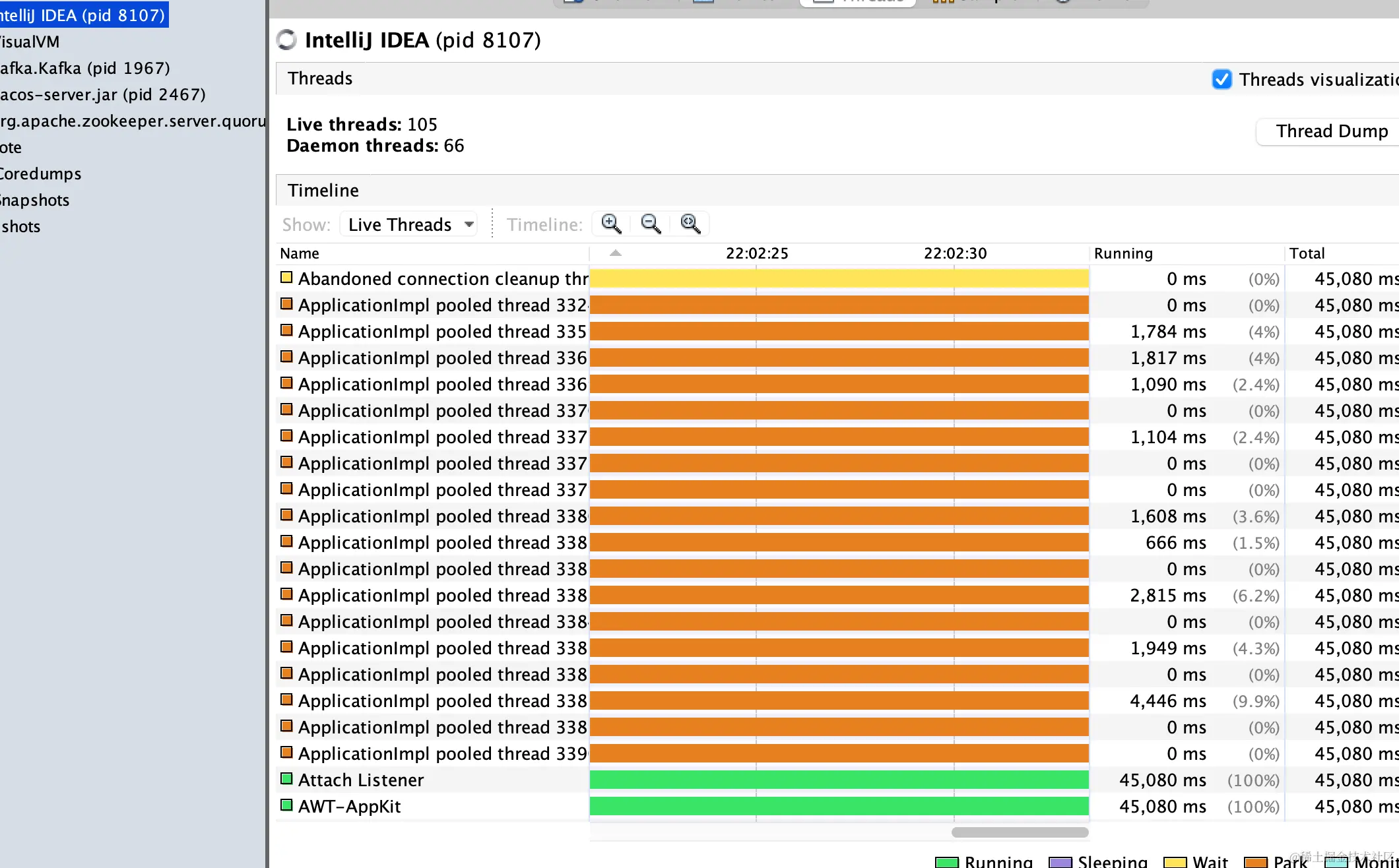Click the timeline zoom out magnifier
1399x868 pixels.
pos(651,224)
